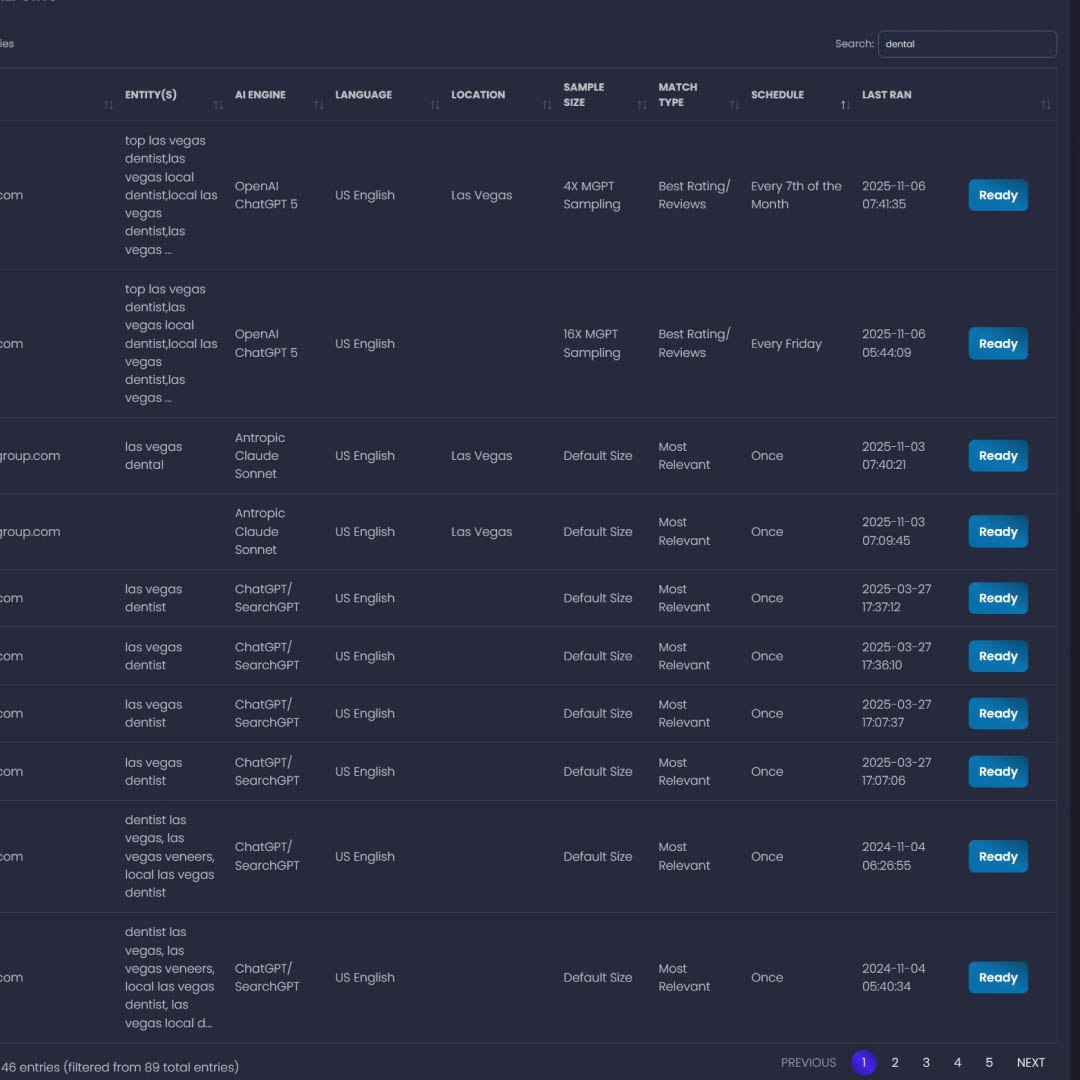Click the Schedule column sort indicator
This screenshot has width=1080, height=1080.
845,105
